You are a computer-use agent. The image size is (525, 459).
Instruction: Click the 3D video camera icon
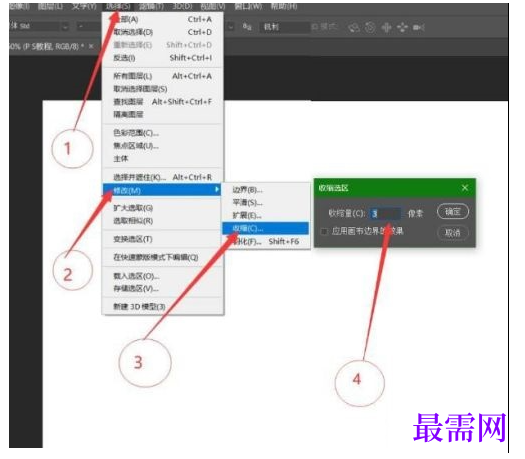point(419,27)
